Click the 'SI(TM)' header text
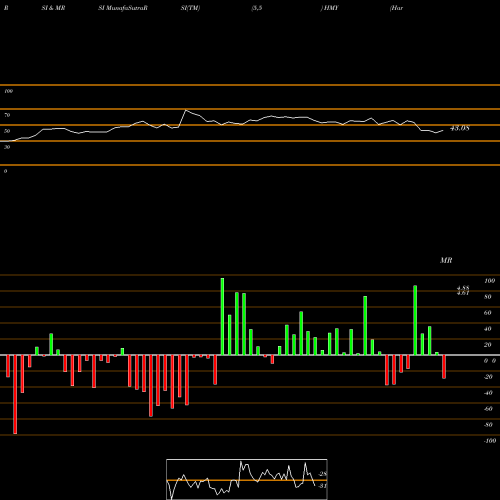Screen dimensions: 500x500 tap(190, 8)
